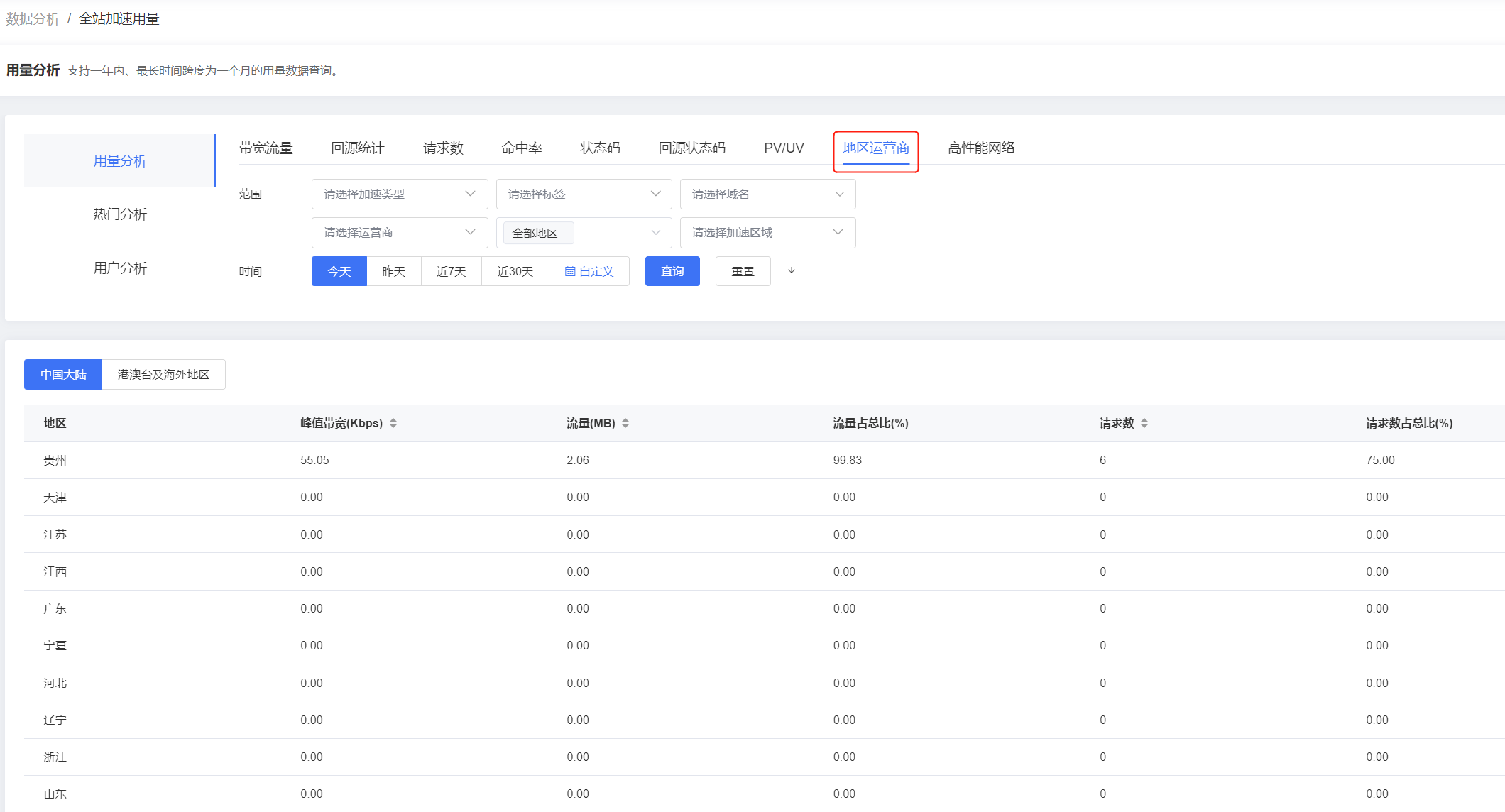This screenshot has width=1505, height=812.
Task: Click the 辽宁 region row
Action: tap(765, 720)
